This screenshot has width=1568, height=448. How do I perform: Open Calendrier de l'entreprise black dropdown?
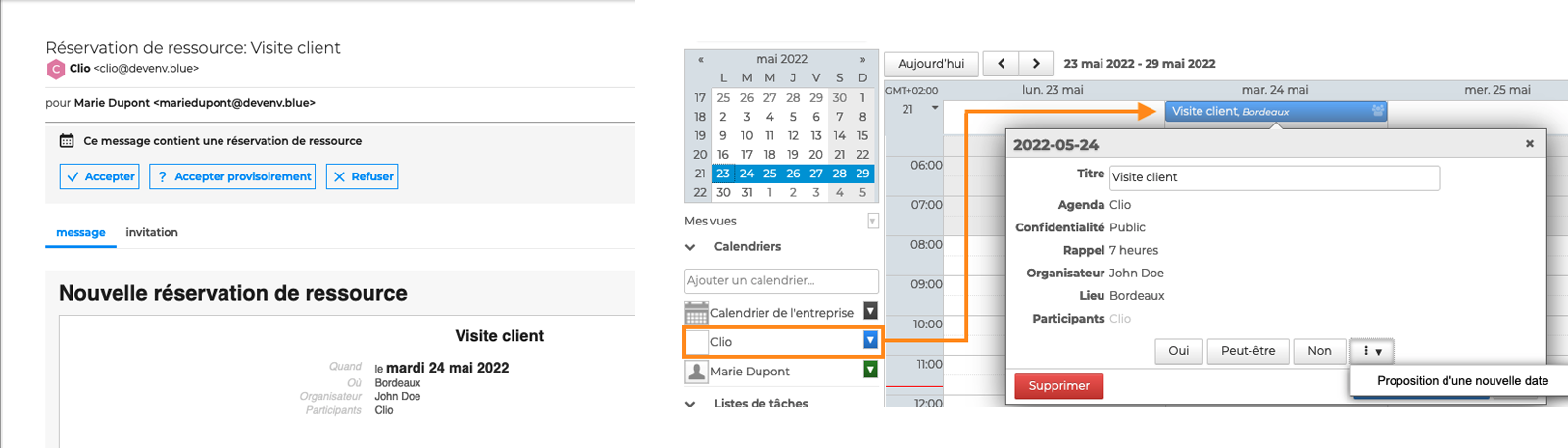pyautogui.click(x=869, y=311)
